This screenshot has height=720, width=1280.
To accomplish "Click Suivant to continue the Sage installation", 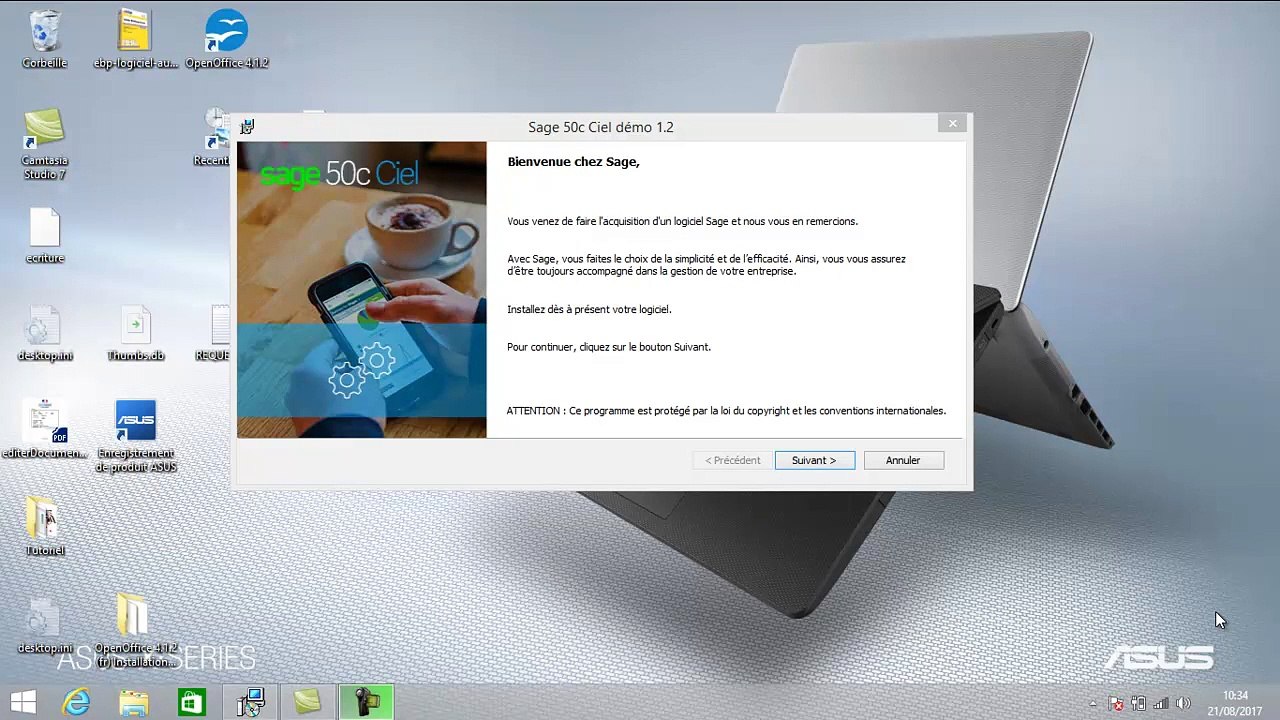I will tap(814, 460).
